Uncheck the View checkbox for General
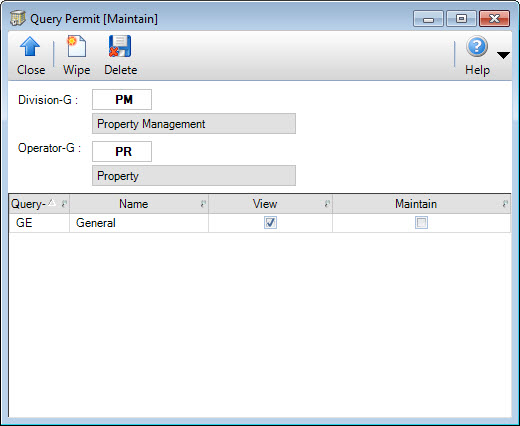This screenshot has width=520, height=426. coord(270,222)
